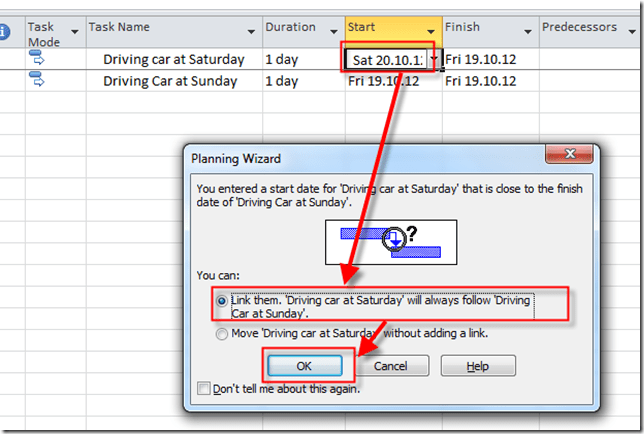
Task: Open Help from the Planning Wizard
Action: pyautogui.click(x=478, y=366)
